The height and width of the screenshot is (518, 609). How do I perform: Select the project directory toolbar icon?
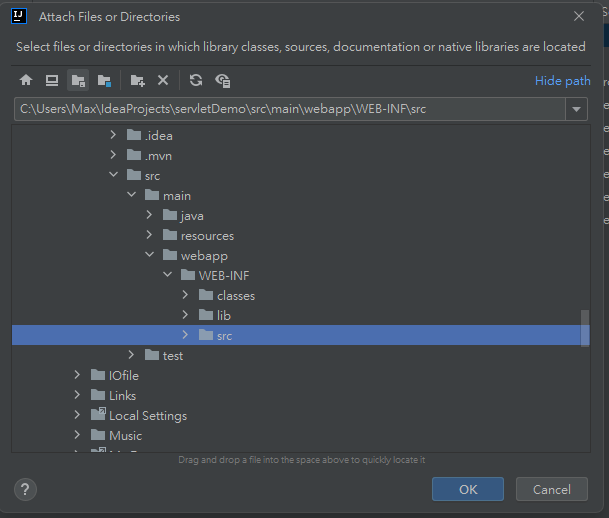click(78, 80)
